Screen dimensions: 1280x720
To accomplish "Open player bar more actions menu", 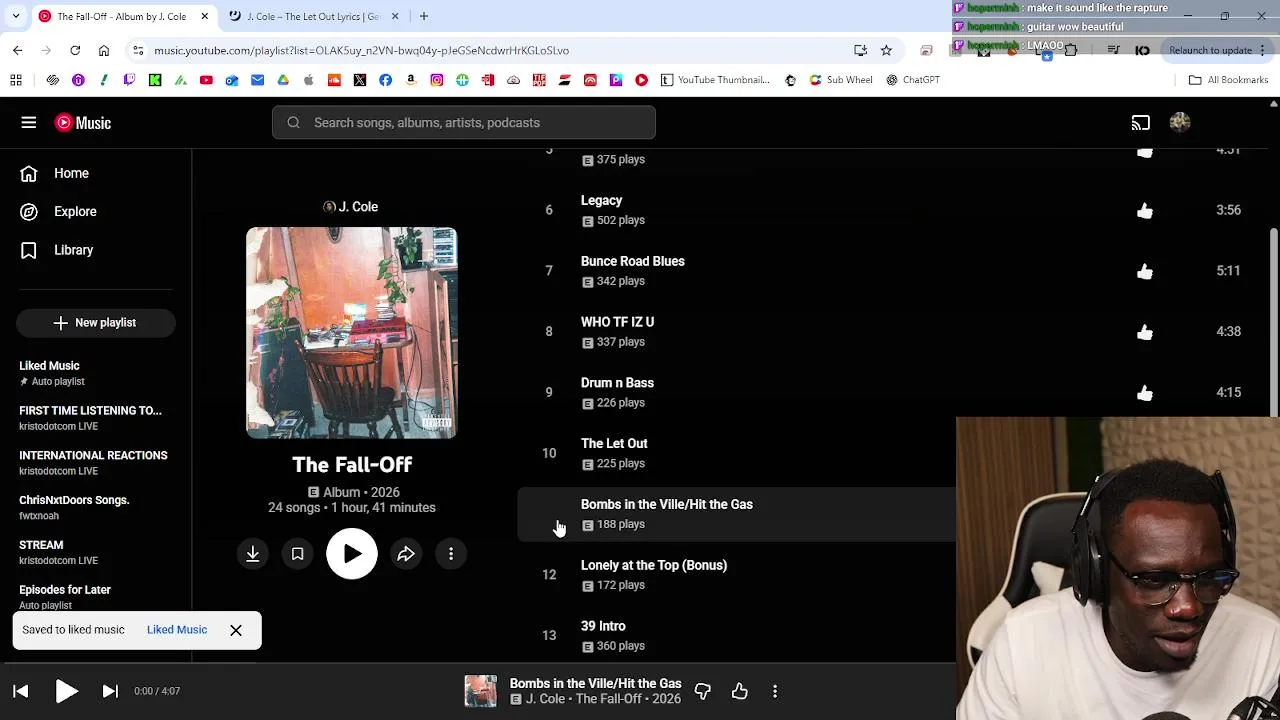I will point(775,691).
